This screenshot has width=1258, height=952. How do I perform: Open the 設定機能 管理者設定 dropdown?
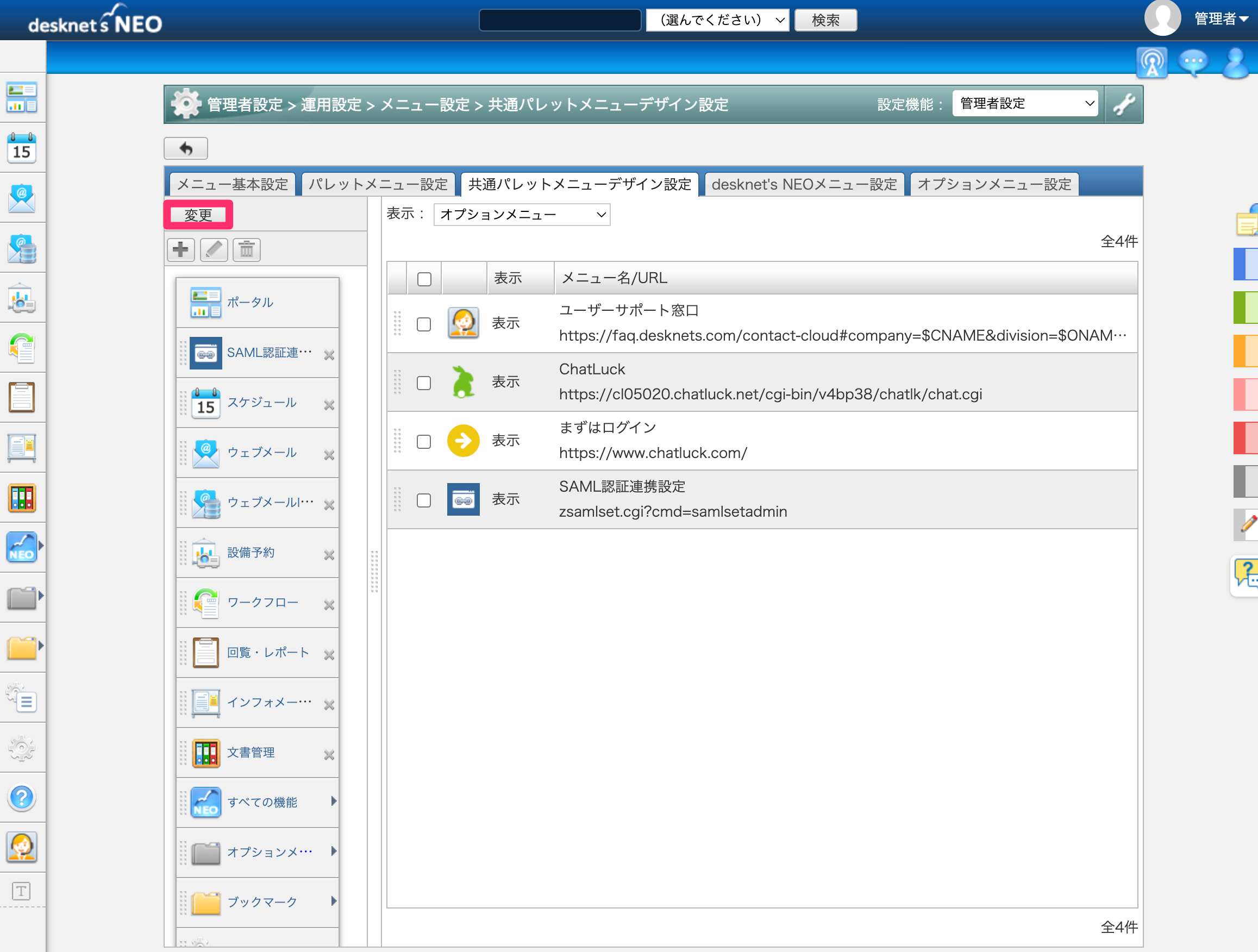click(1025, 103)
